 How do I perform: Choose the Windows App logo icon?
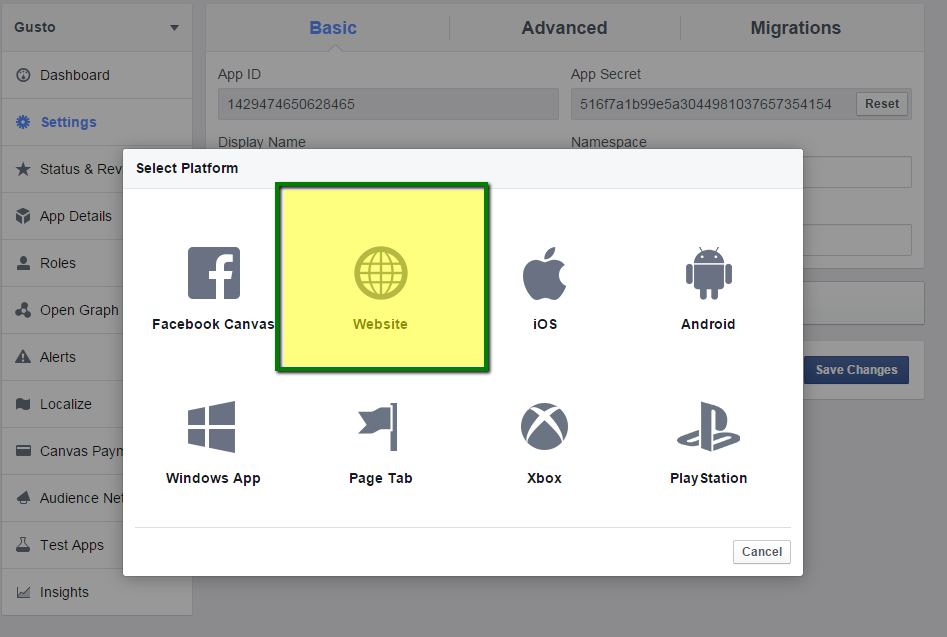point(211,427)
